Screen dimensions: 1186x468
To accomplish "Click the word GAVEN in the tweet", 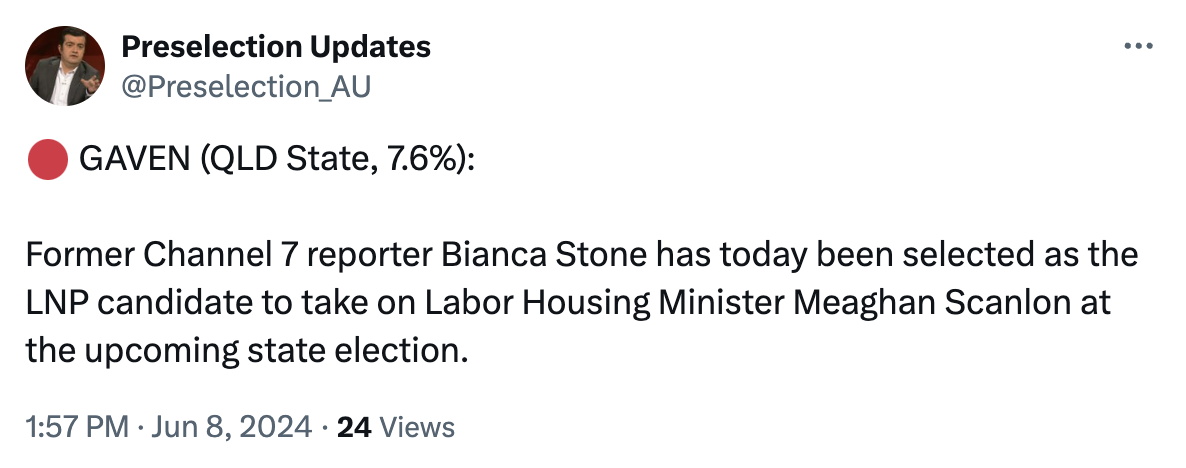I will point(135,159).
